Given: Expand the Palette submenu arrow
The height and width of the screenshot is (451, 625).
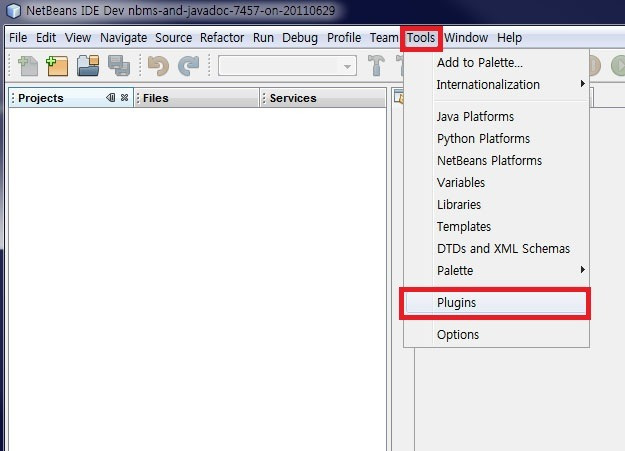Looking at the screenshot, I should (x=582, y=270).
